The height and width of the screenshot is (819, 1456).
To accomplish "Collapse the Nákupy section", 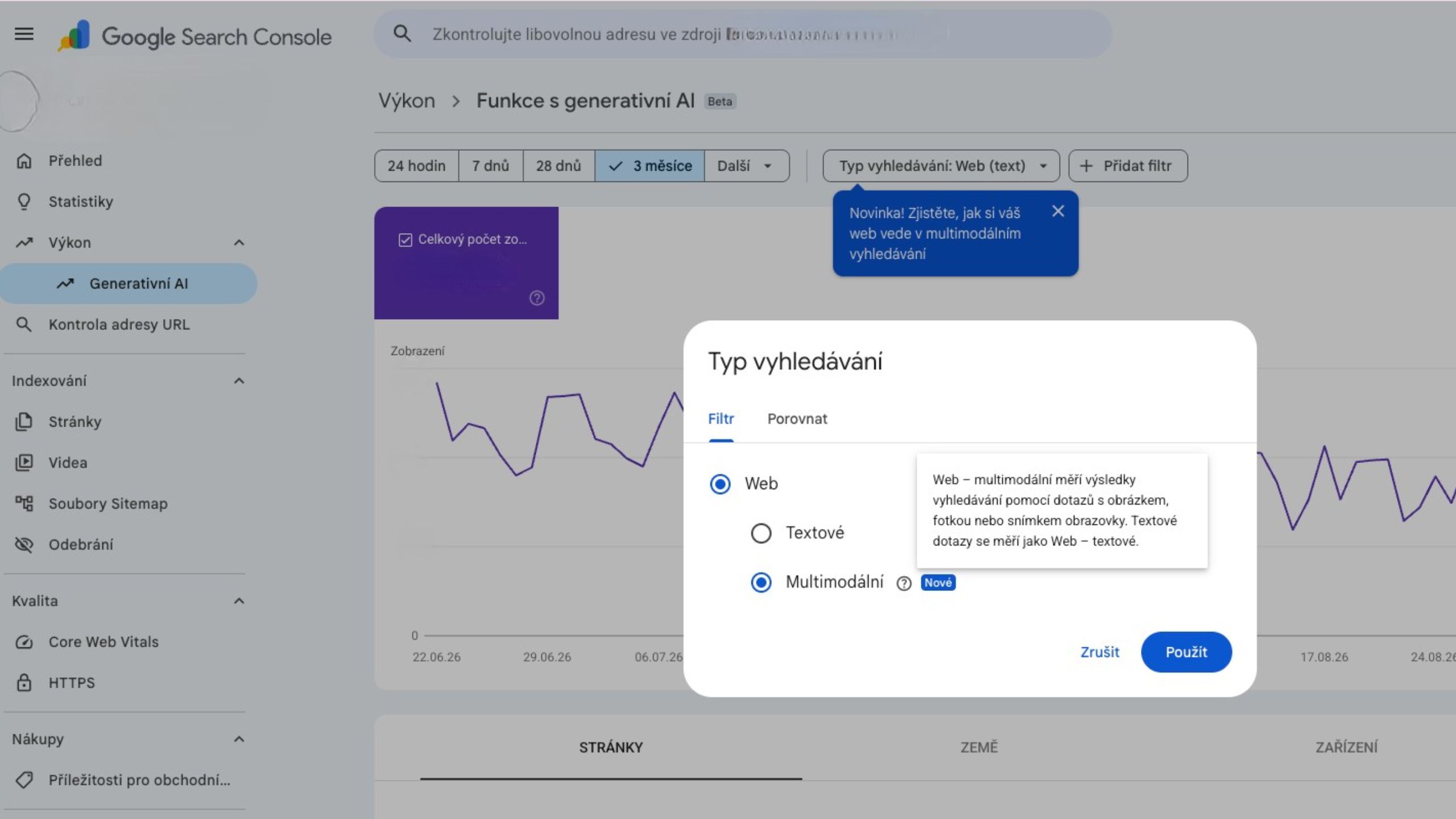I will (x=239, y=739).
